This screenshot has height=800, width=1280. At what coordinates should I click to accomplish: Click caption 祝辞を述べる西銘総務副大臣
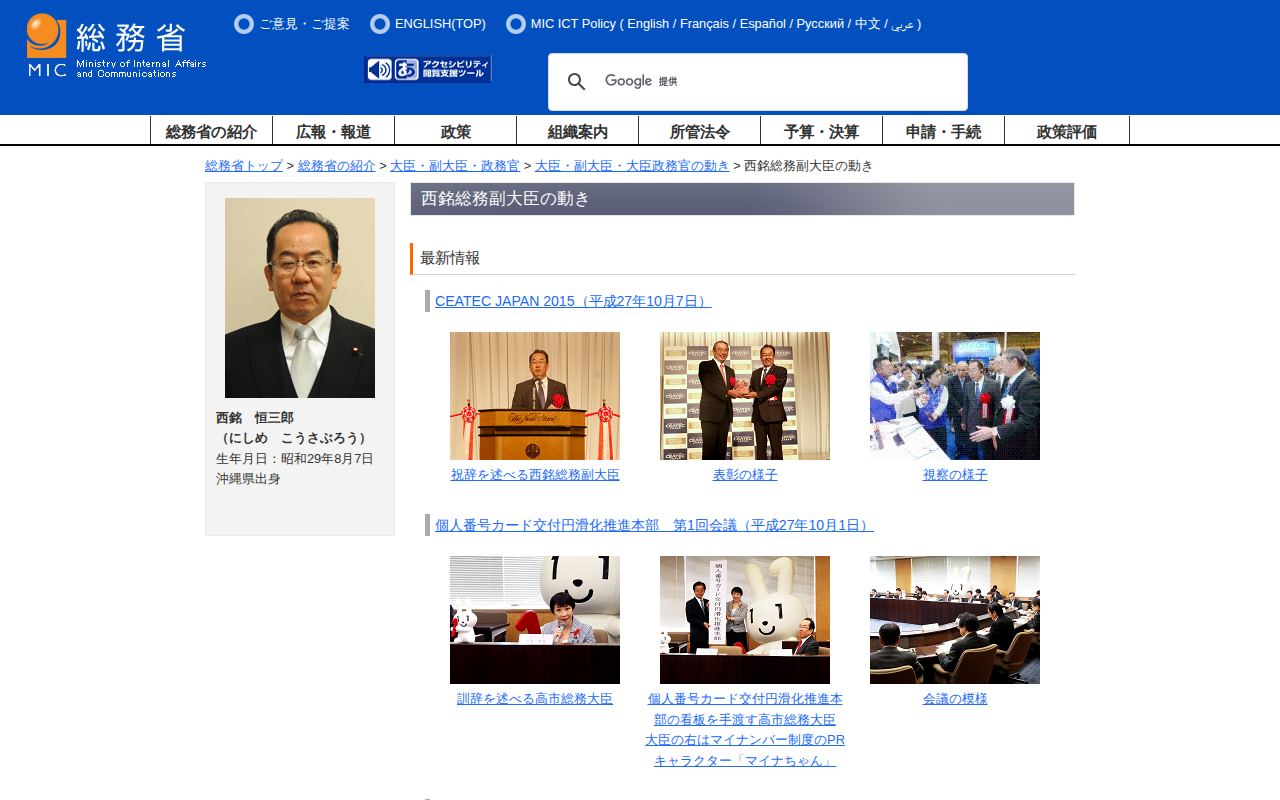point(535,475)
